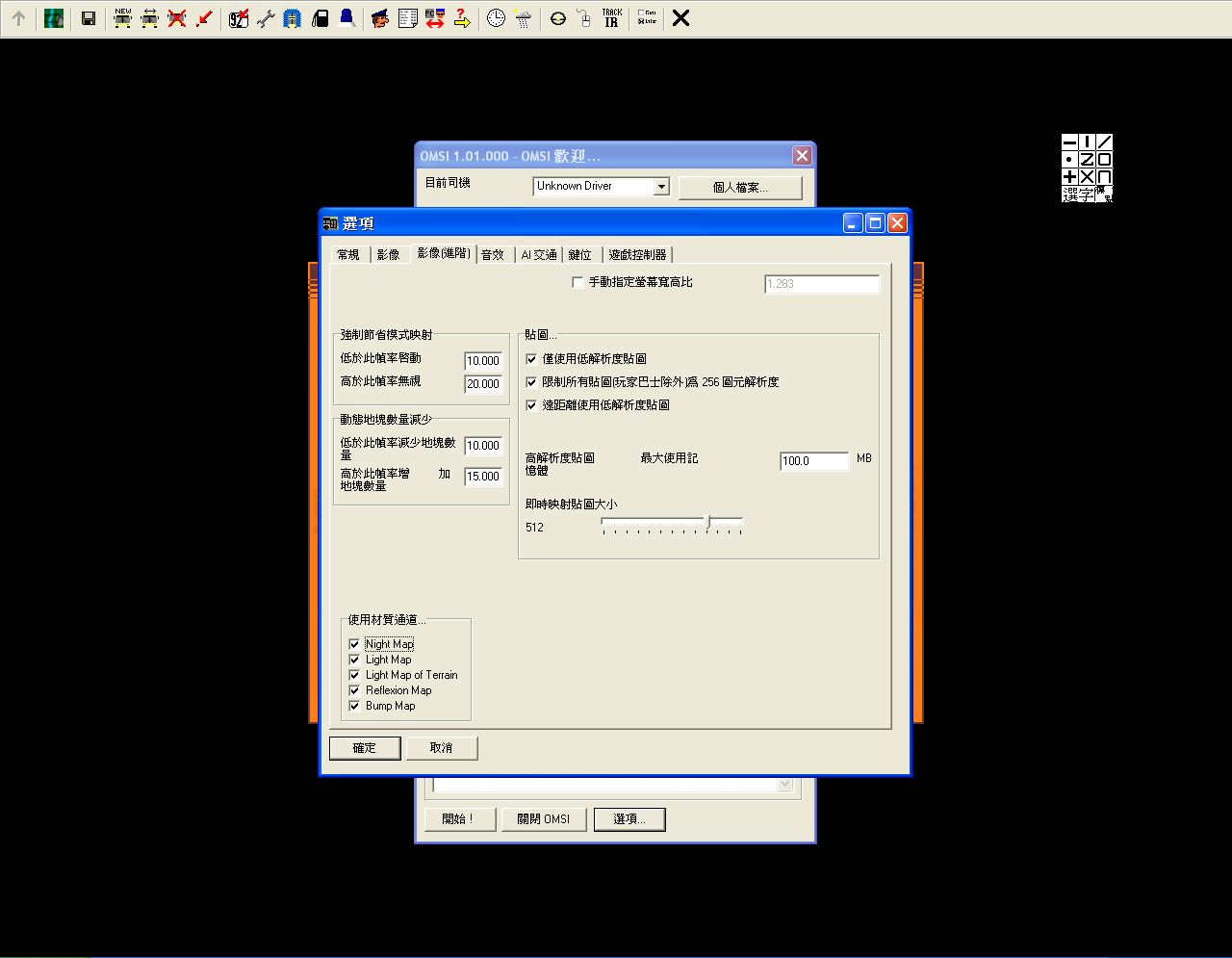Click the 個人檔案... button

coord(740,188)
